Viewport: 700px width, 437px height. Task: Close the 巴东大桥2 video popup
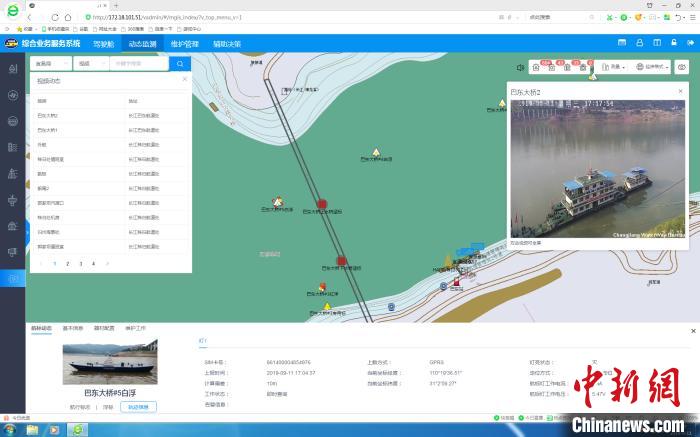[679, 91]
